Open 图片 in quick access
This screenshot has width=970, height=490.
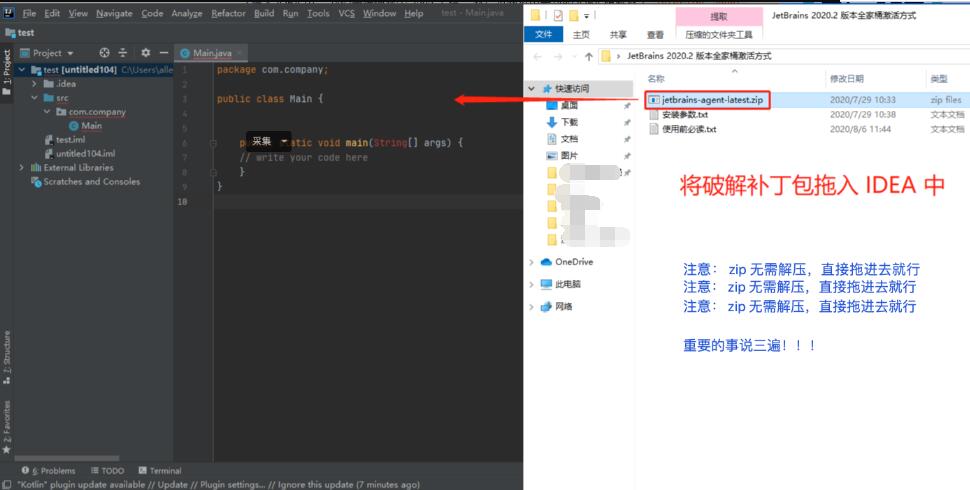coord(562,156)
